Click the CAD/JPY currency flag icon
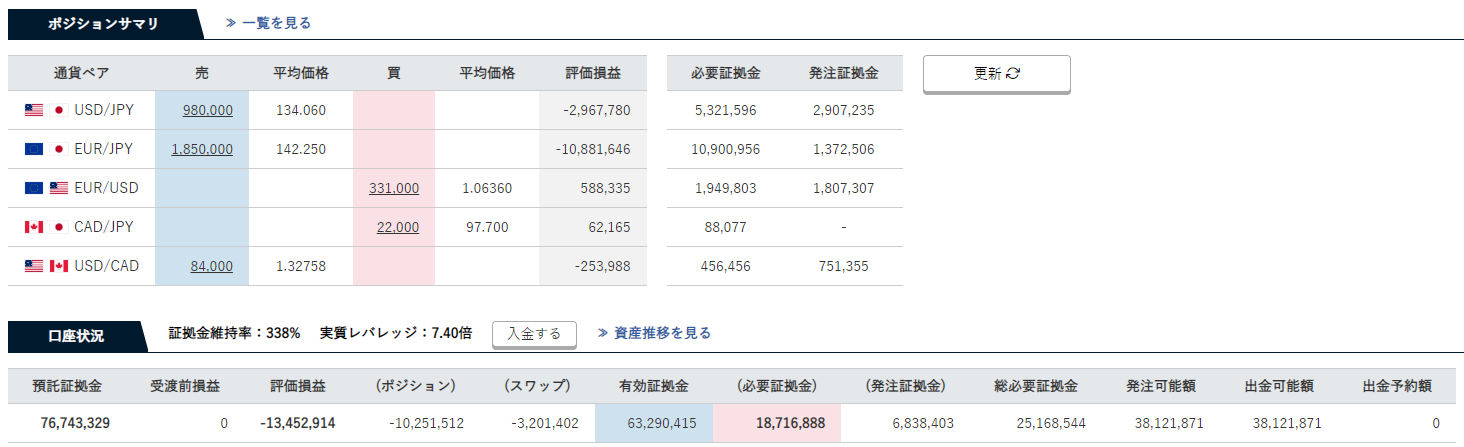The image size is (1464, 447). 45,227
